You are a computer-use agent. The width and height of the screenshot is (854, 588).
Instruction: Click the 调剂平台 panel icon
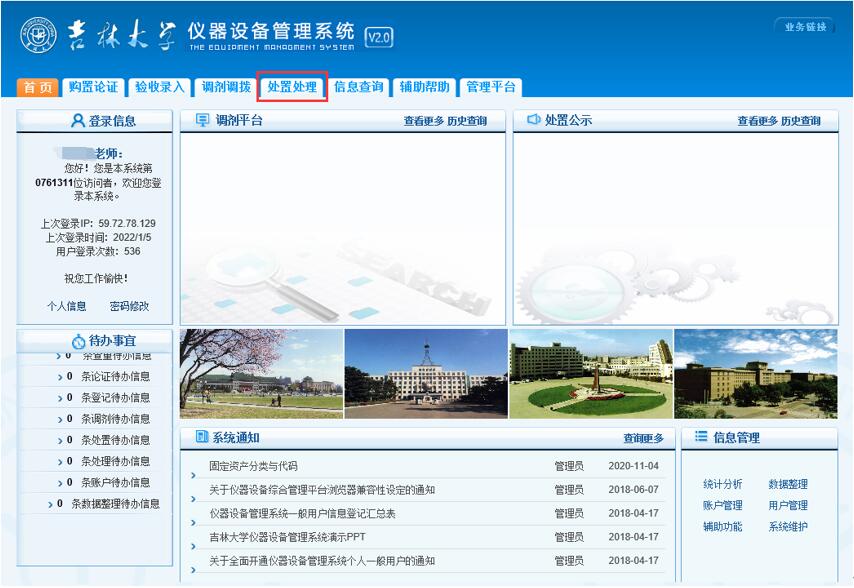200,120
